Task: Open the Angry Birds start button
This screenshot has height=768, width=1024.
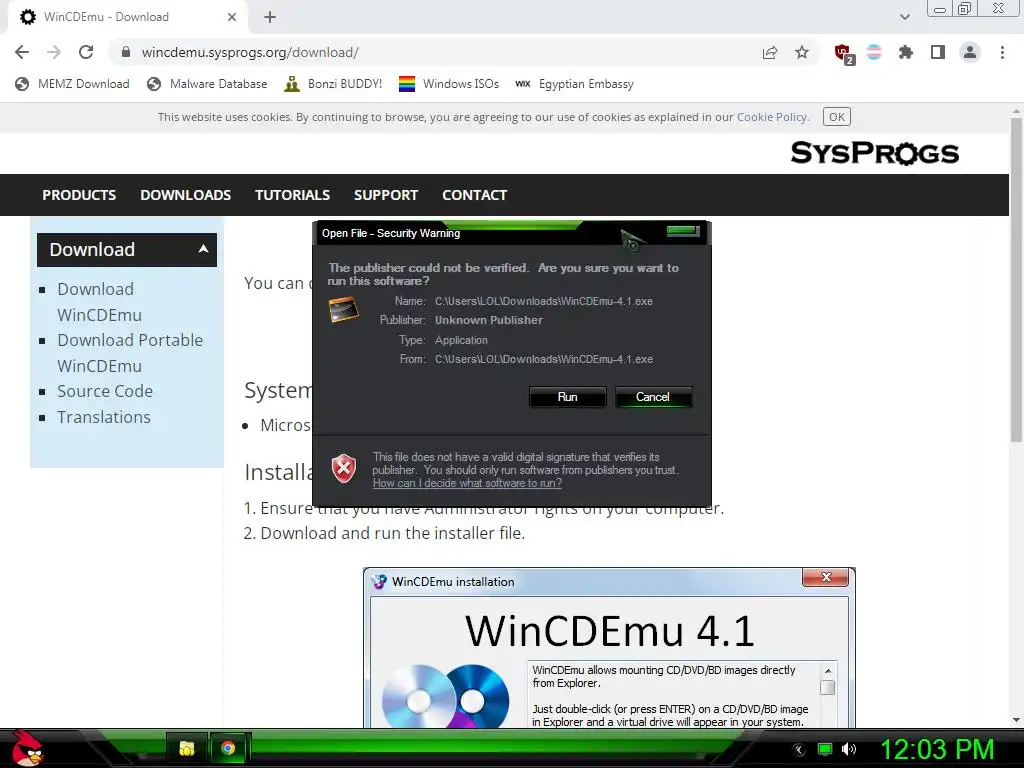Action: pyautogui.click(x=27, y=748)
